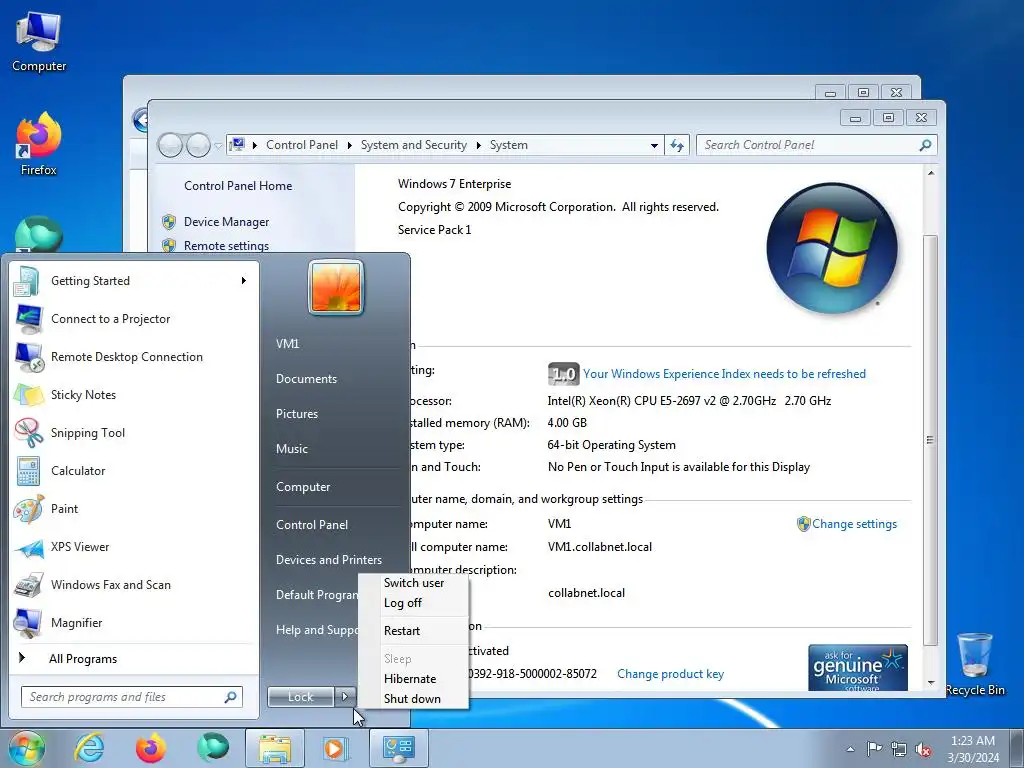Image resolution: width=1024 pixels, height=768 pixels.
Task: Click the user account picture
Action: [336, 287]
